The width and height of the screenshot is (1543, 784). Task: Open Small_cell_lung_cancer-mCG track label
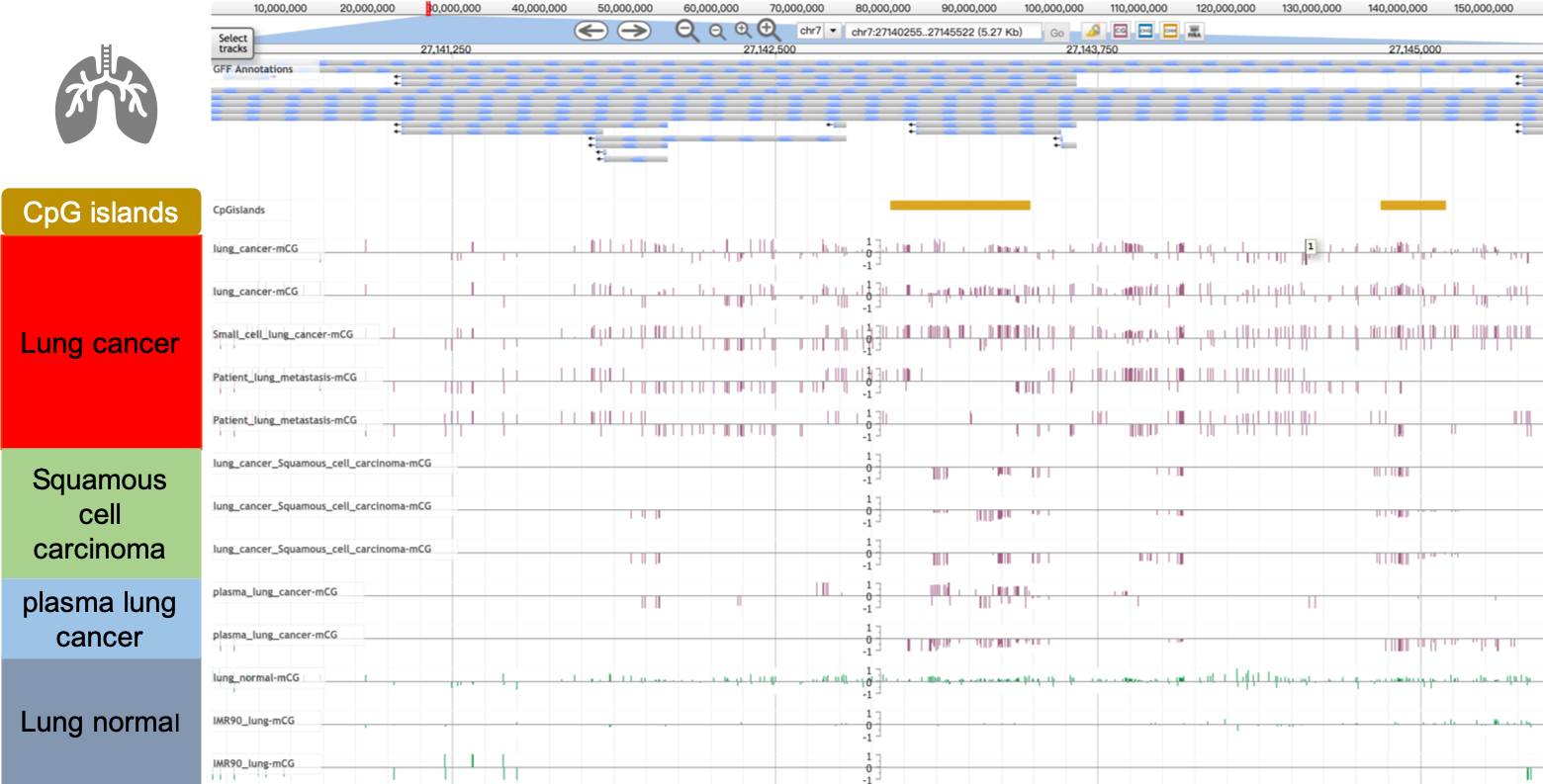tap(283, 334)
